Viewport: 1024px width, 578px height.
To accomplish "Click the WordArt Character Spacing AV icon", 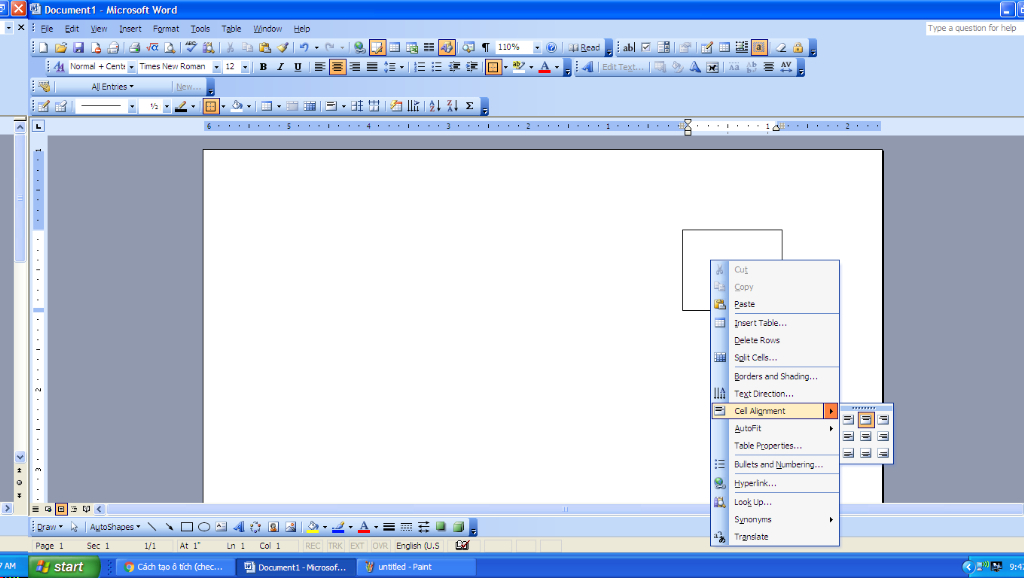I will coord(786,67).
